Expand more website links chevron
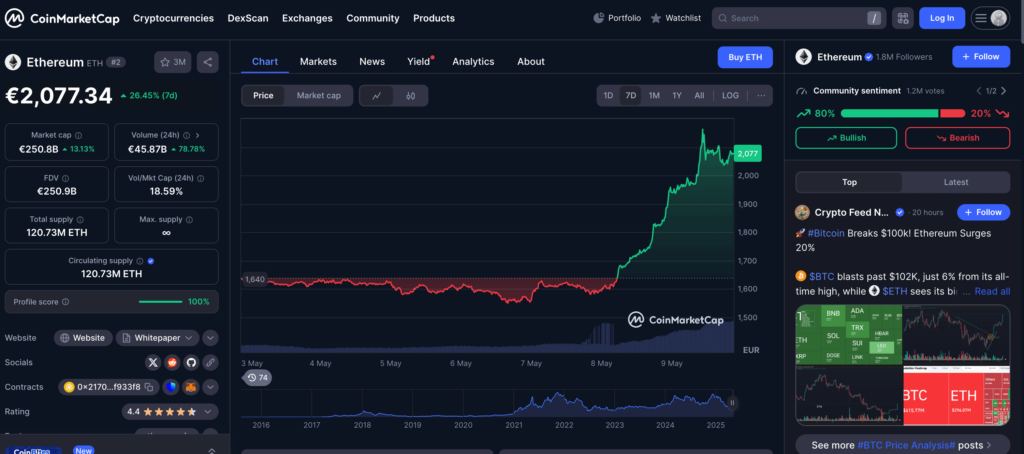The width and height of the screenshot is (1024, 454). (x=210, y=338)
